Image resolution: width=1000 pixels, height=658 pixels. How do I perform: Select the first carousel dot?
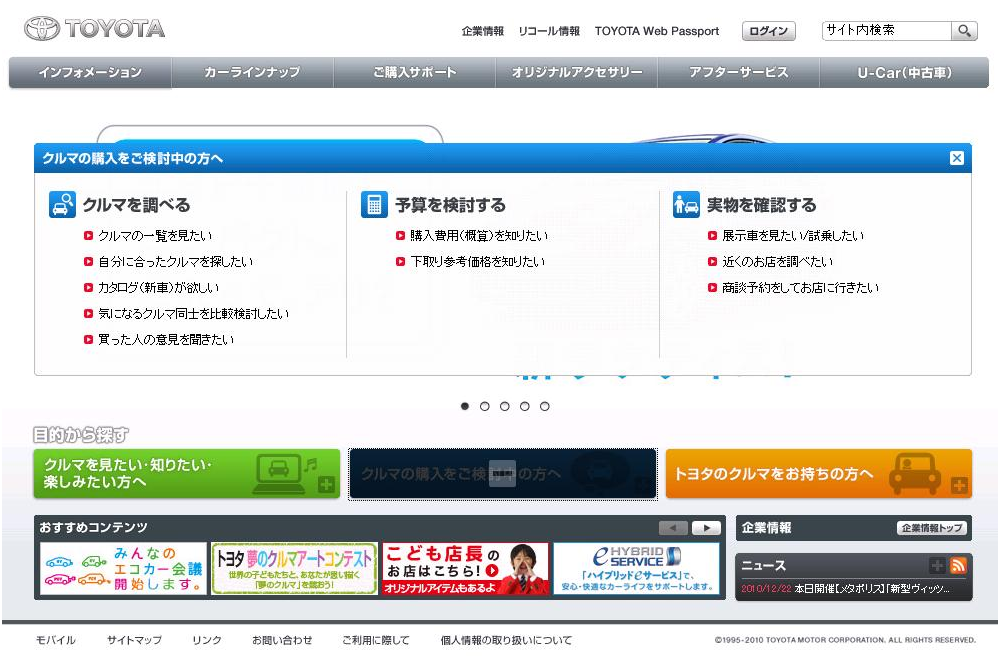465,406
